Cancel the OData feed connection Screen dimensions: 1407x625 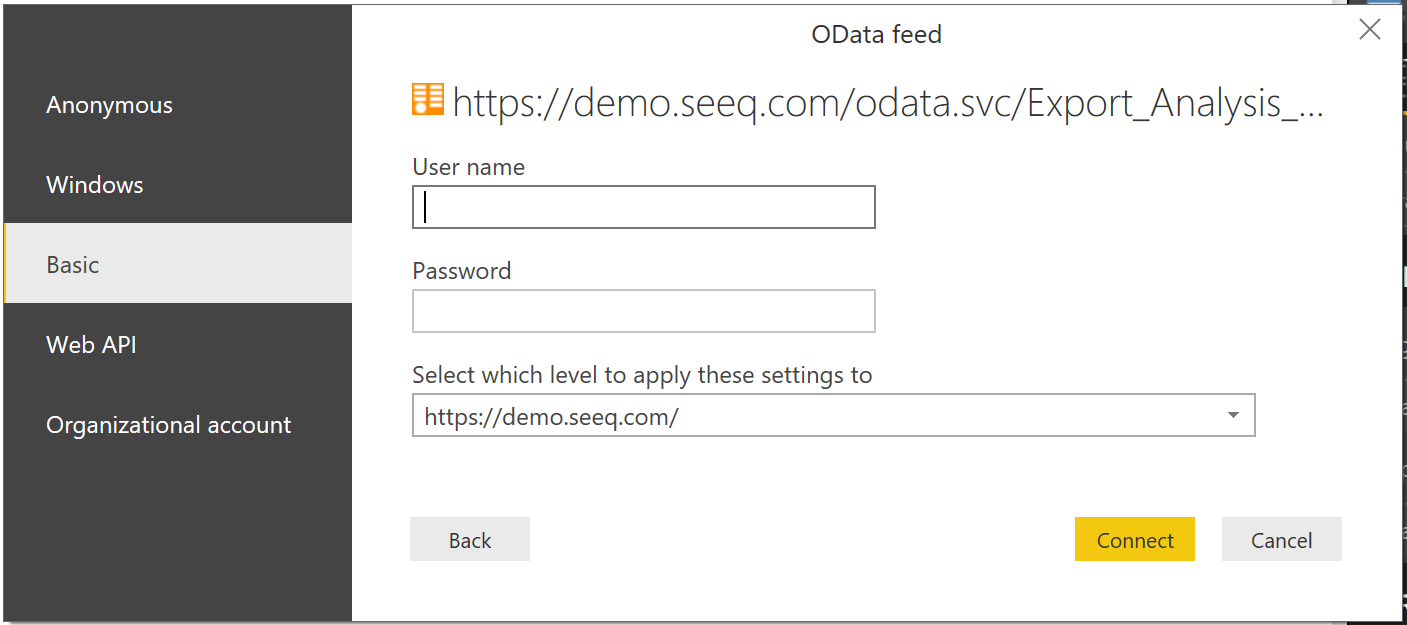[x=1281, y=540]
